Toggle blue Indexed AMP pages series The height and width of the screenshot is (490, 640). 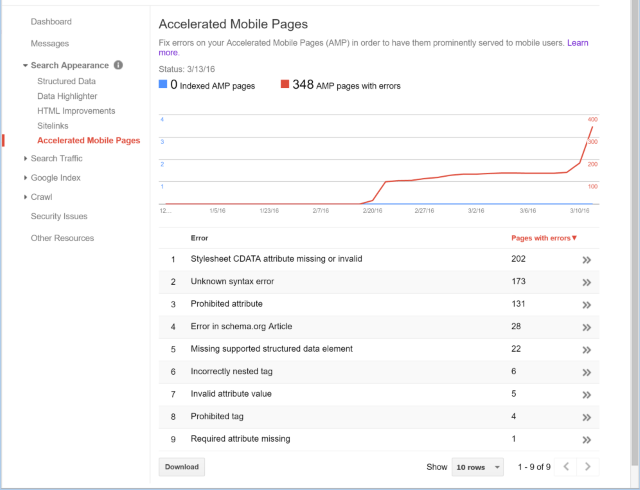(x=165, y=86)
